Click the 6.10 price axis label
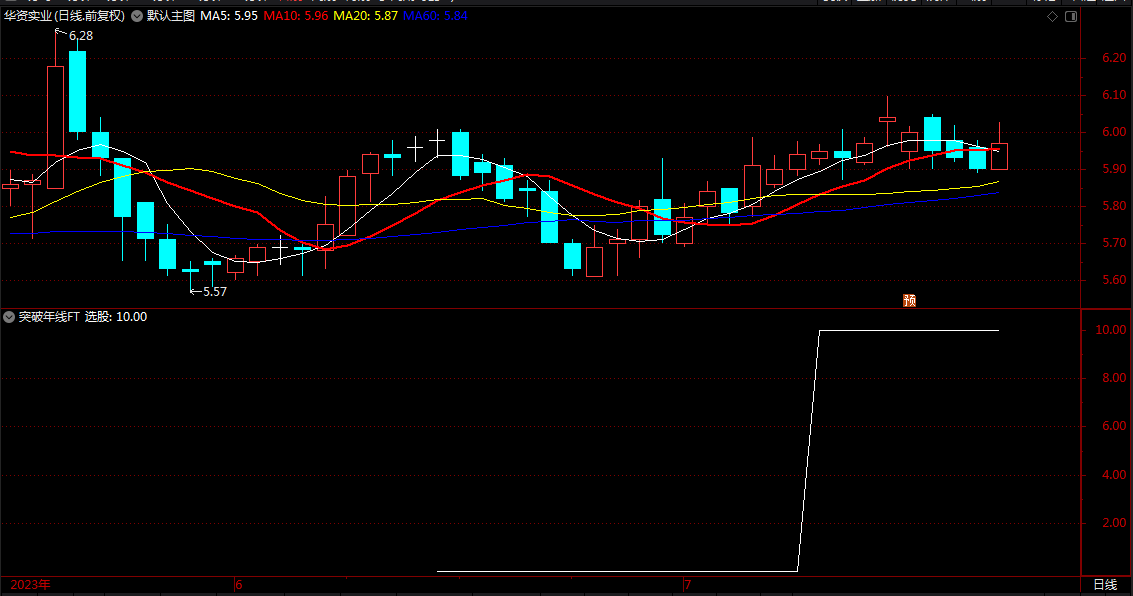 (x=1114, y=95)
